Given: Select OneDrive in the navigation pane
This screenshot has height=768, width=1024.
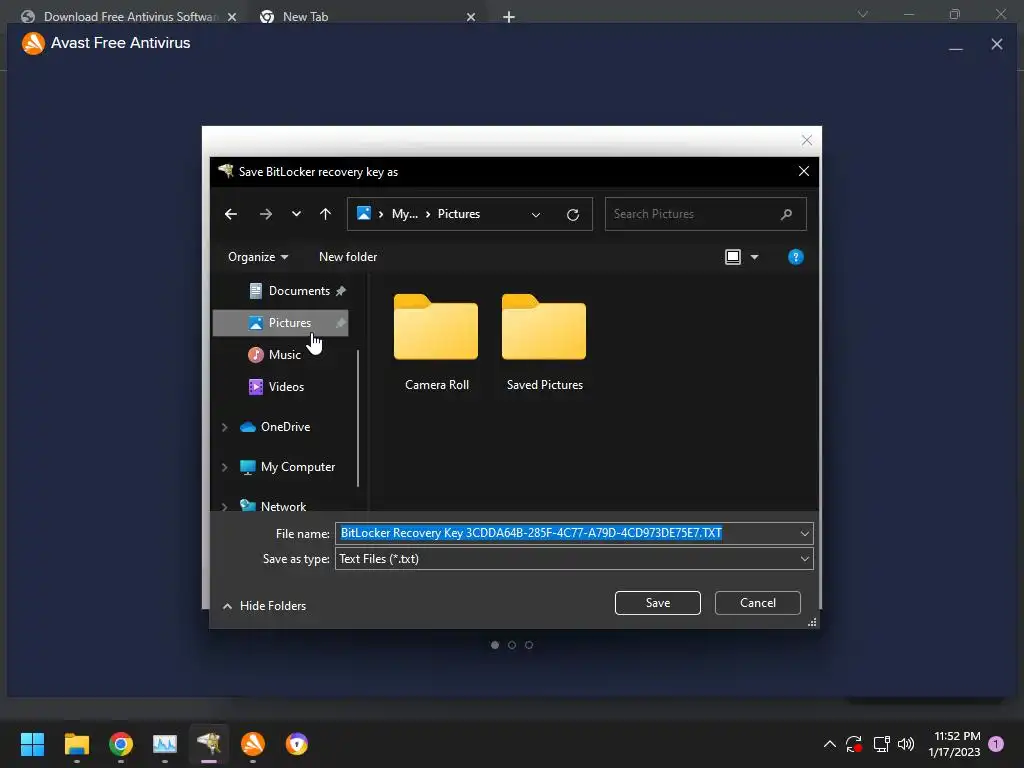Looking at the screenshot, I should 285,426.
